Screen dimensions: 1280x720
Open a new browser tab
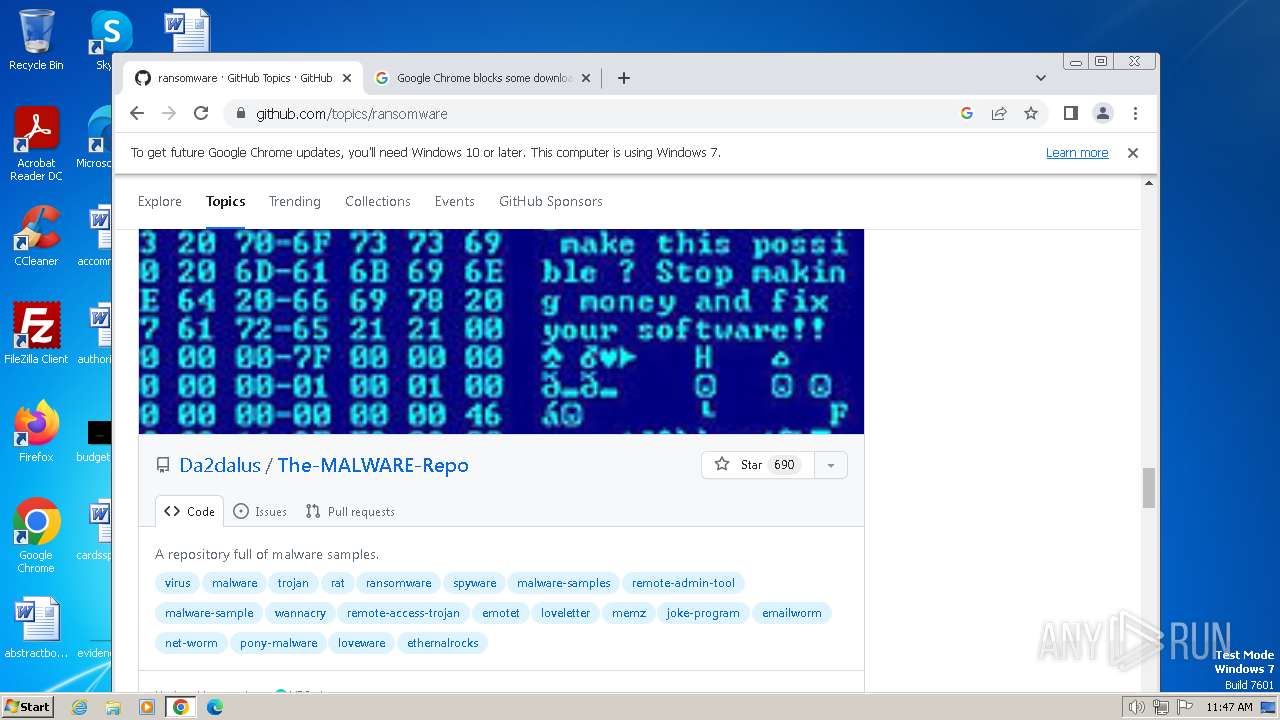pyautogui.click(x=624, y=77)
